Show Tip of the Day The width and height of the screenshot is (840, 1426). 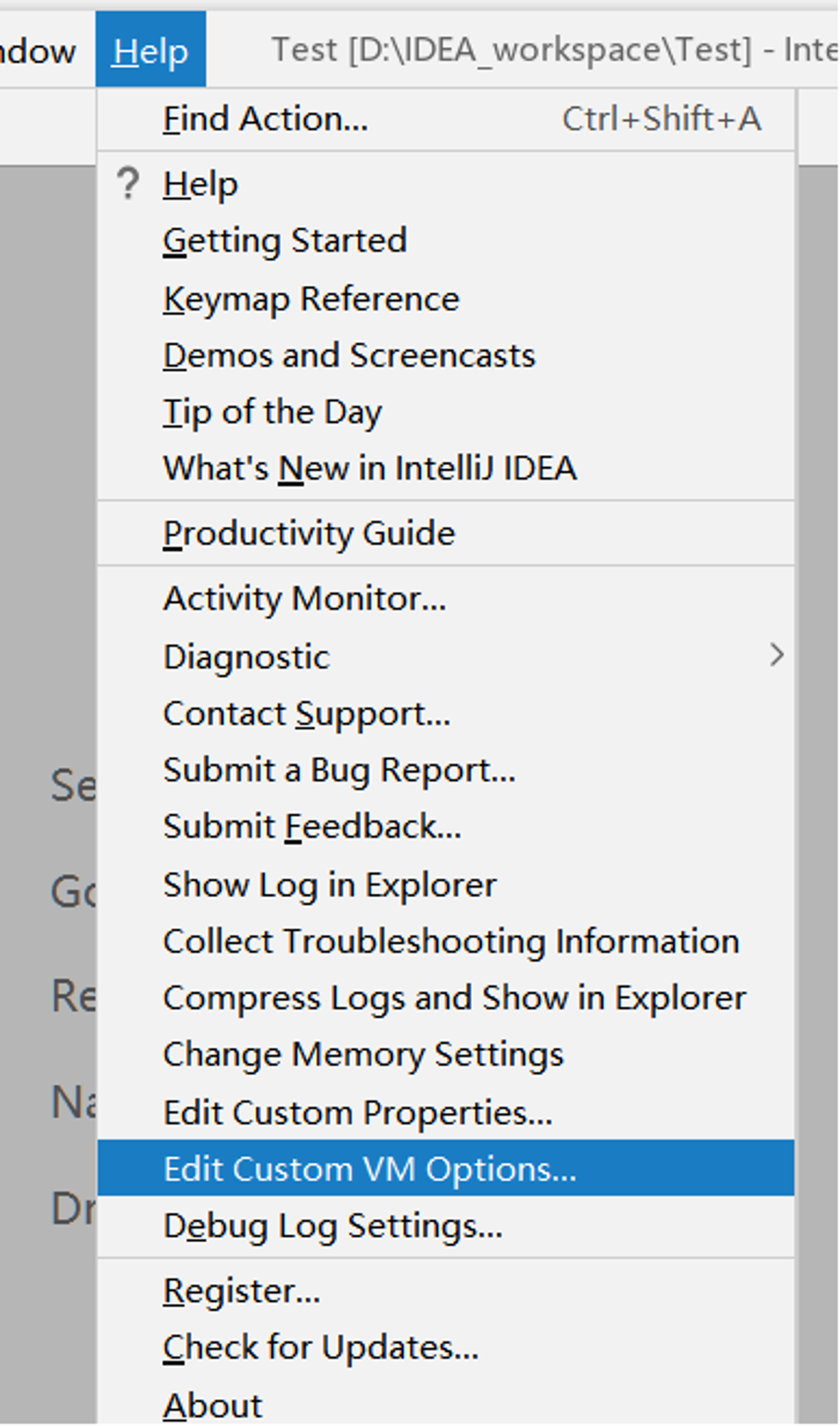446,412
